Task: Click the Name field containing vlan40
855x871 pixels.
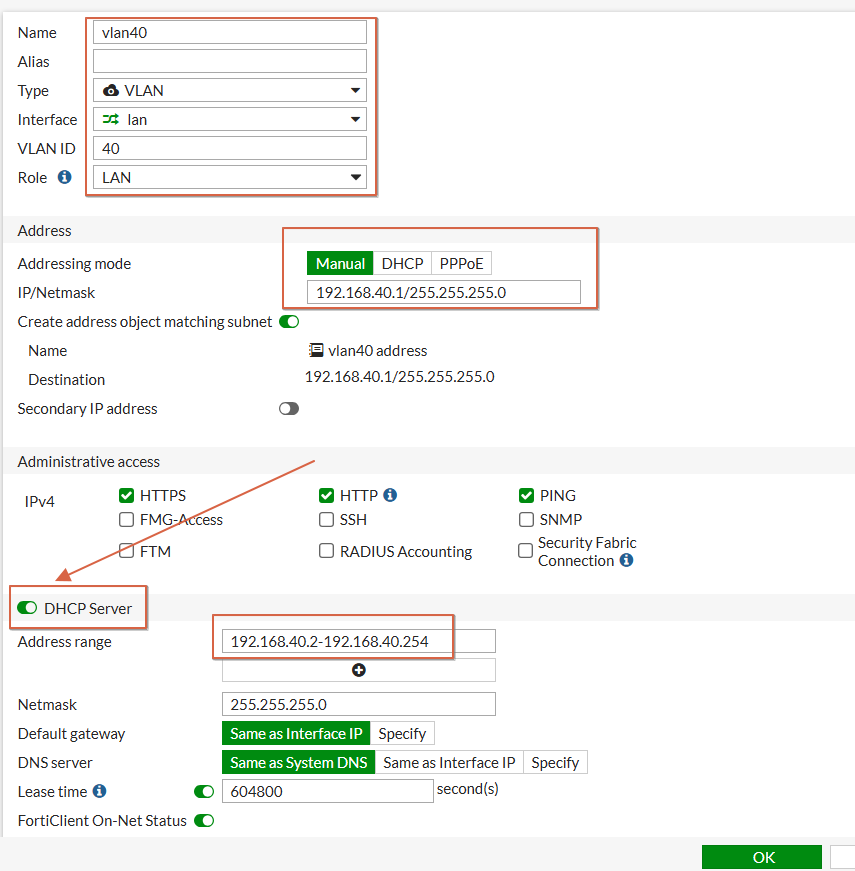Action: [x=229, y=32]
